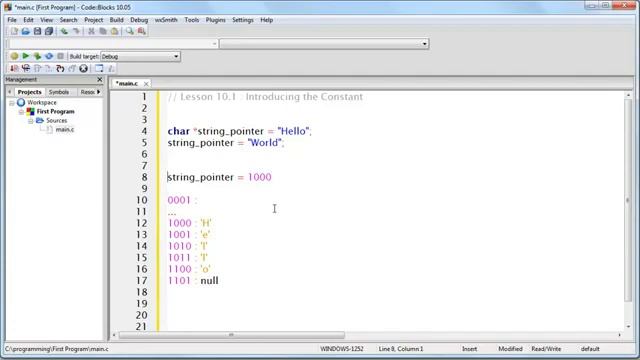Click the Debug/Continue icon in debugger toolbar
The image size is (640, 360).
click(x=14, y=69)
